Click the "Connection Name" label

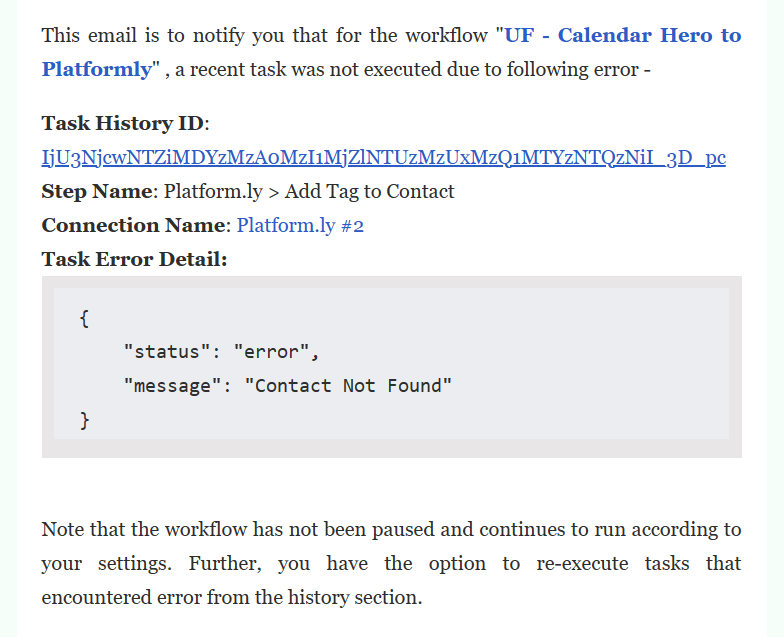pos(134,226)
